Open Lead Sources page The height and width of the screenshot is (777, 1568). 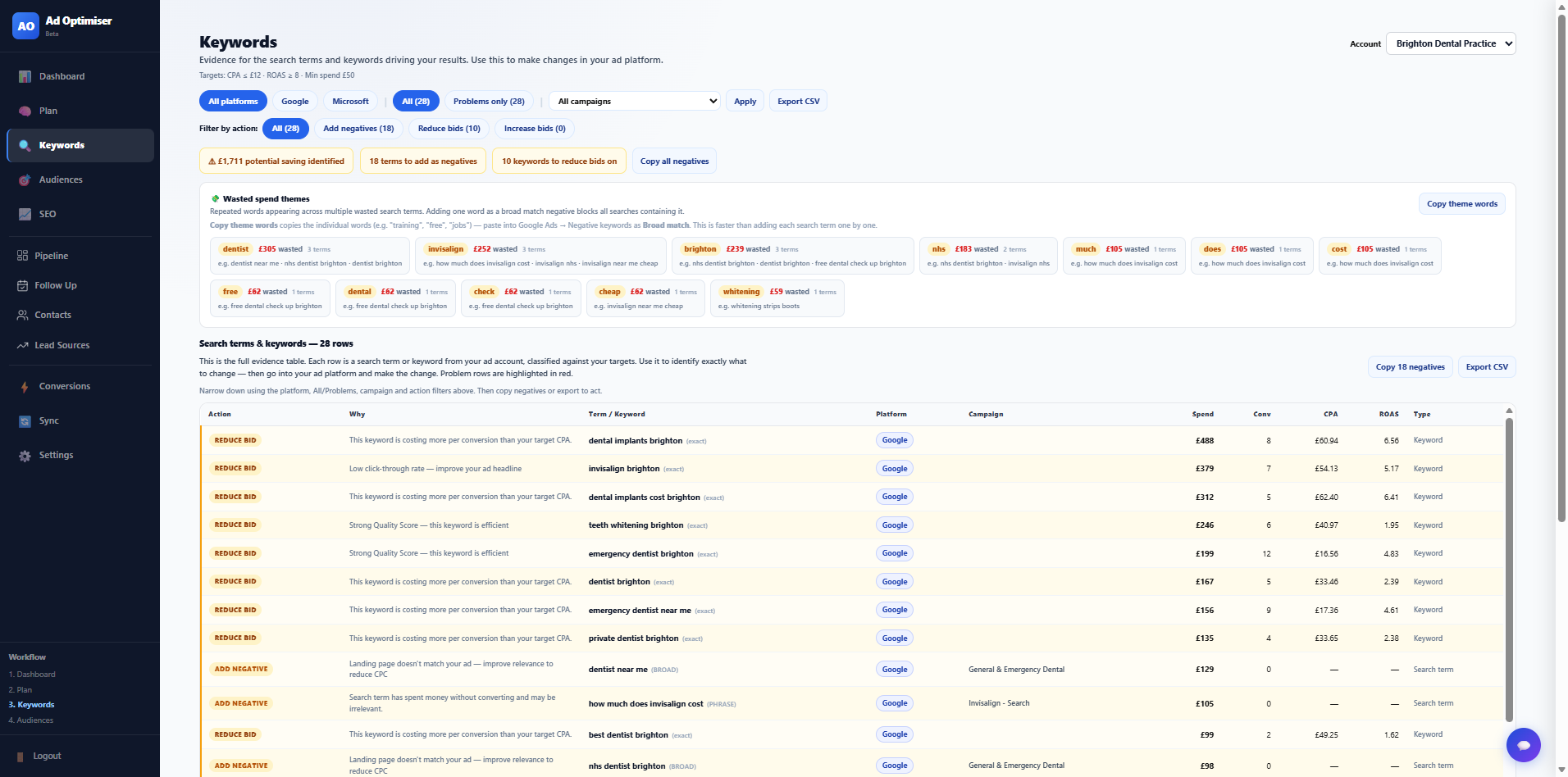tap(80, 345)
